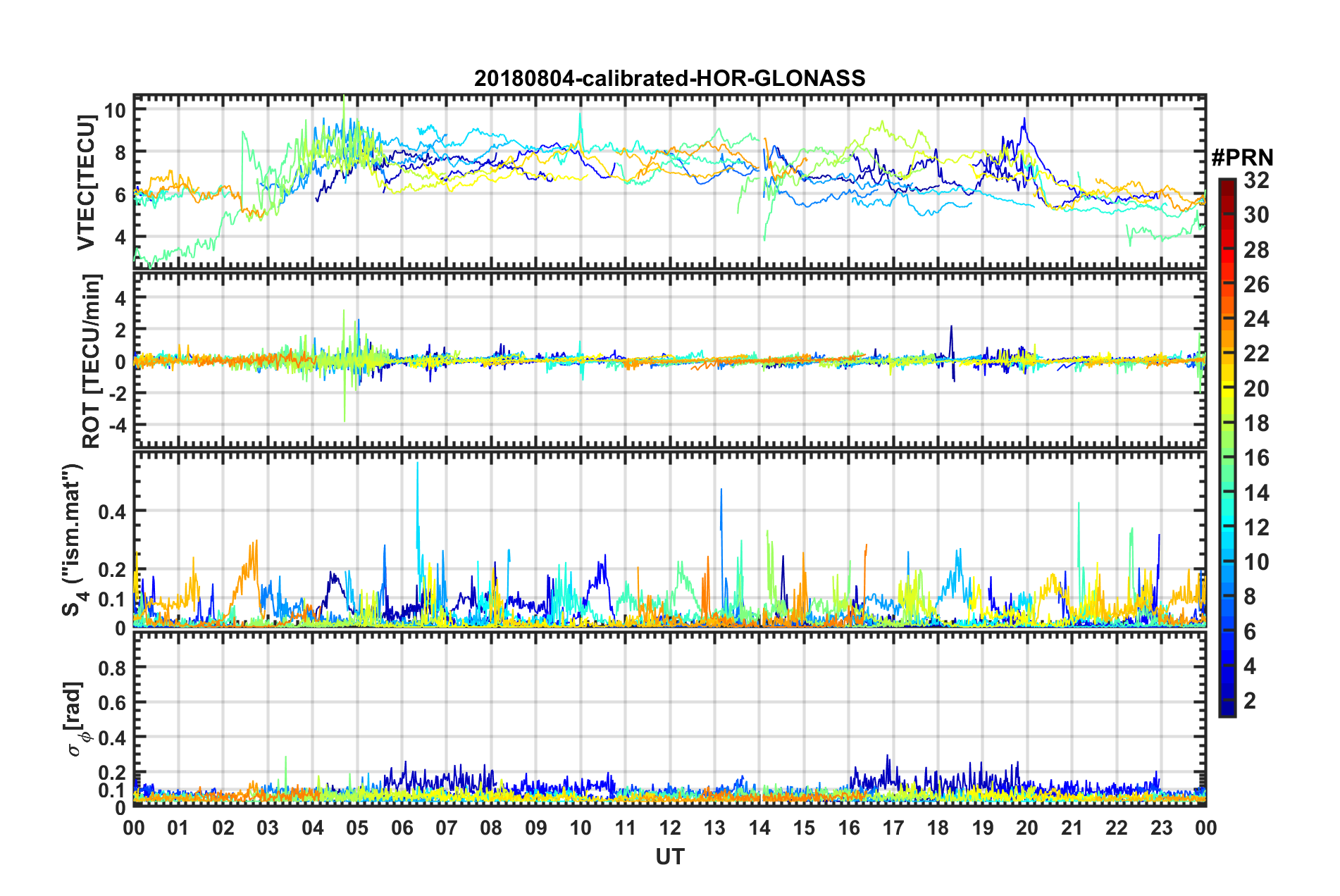The height and width of the screenshot is (896, 1340).
Task: Pick colorbar tick label "22"
Action: tap(1256, 354)
